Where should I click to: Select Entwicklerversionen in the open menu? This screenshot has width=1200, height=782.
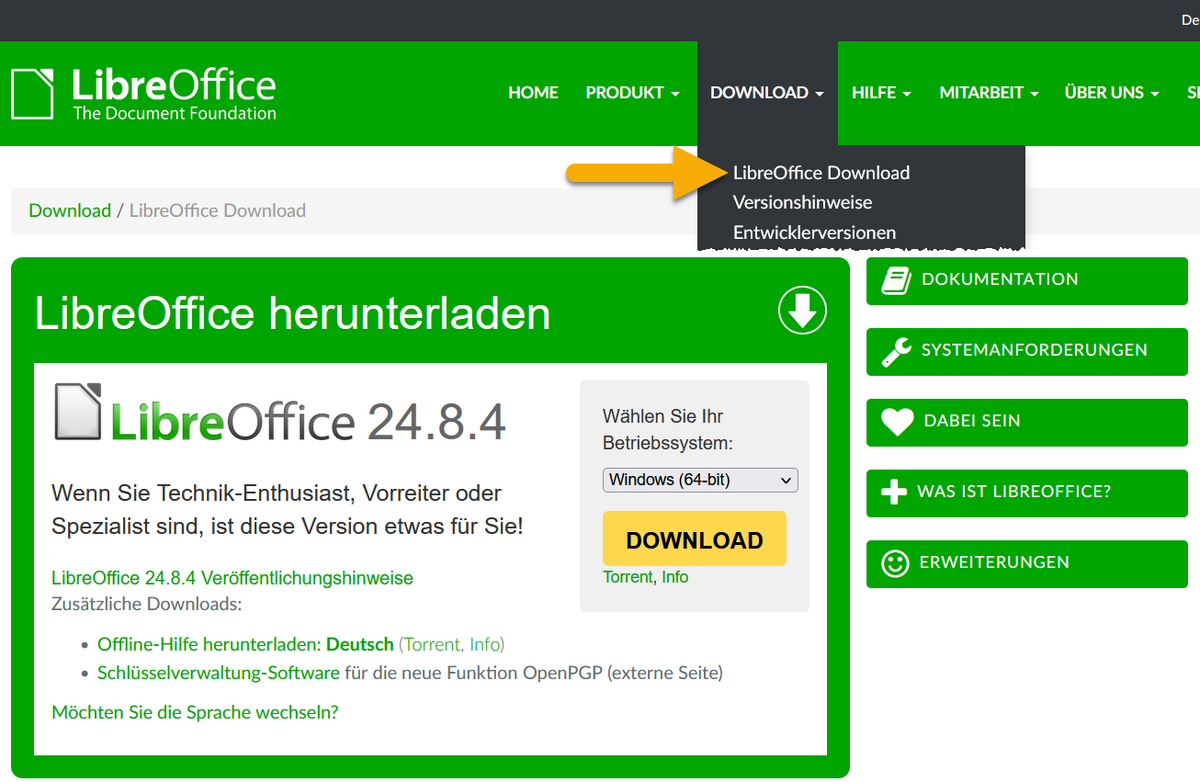tap(815, 232)
